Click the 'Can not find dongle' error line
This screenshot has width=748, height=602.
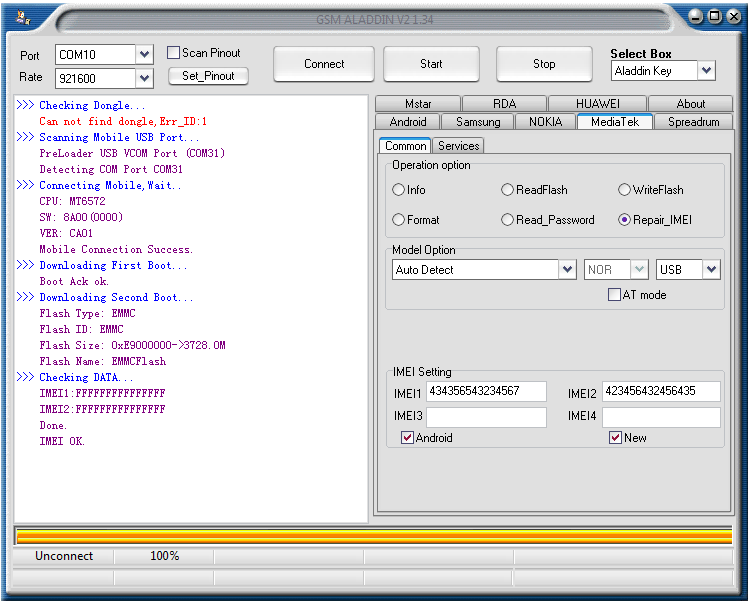click(x=123, y=121)
